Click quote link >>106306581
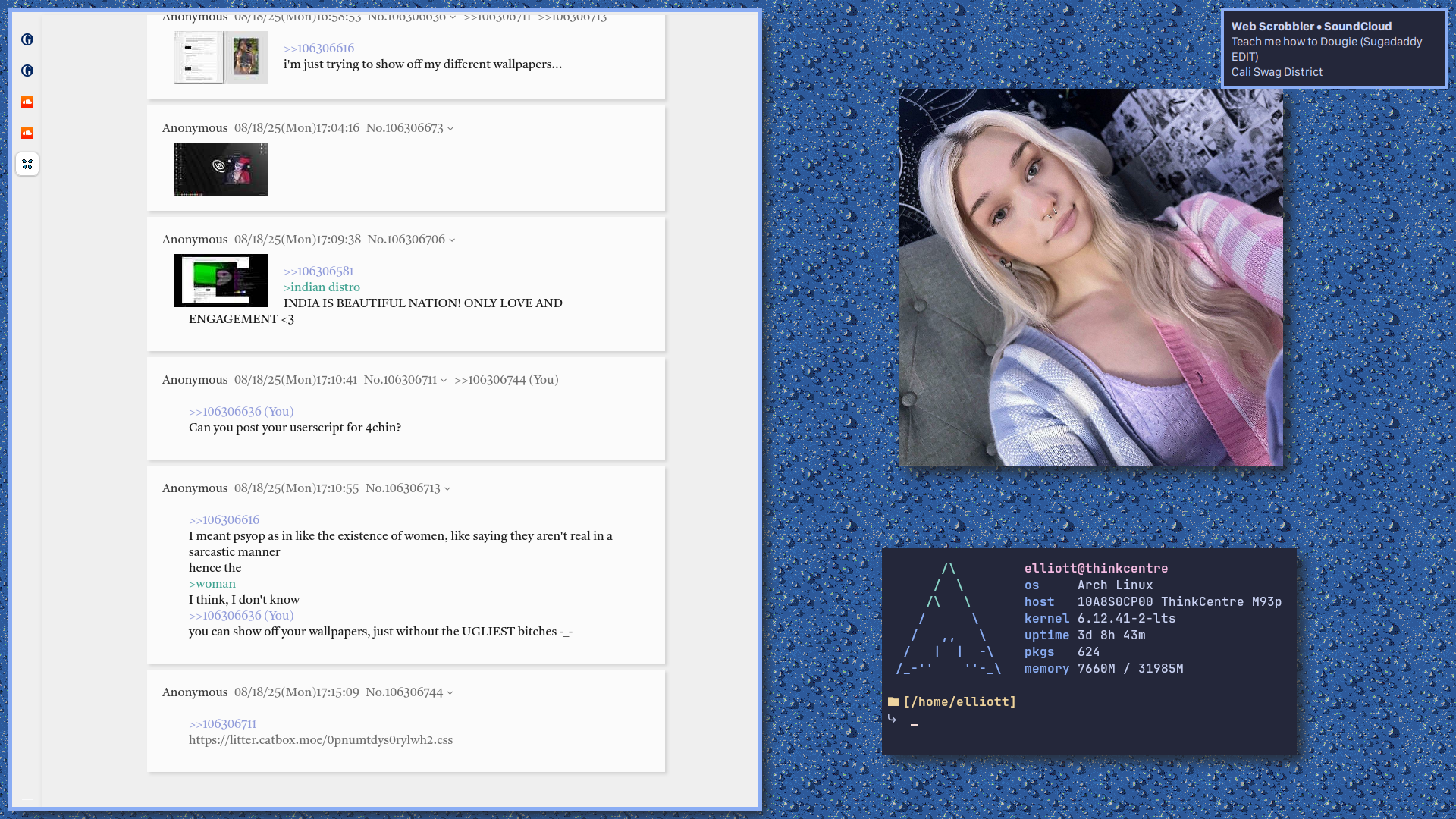This screenshot has width=1456, height=819. tap(318, 271)
